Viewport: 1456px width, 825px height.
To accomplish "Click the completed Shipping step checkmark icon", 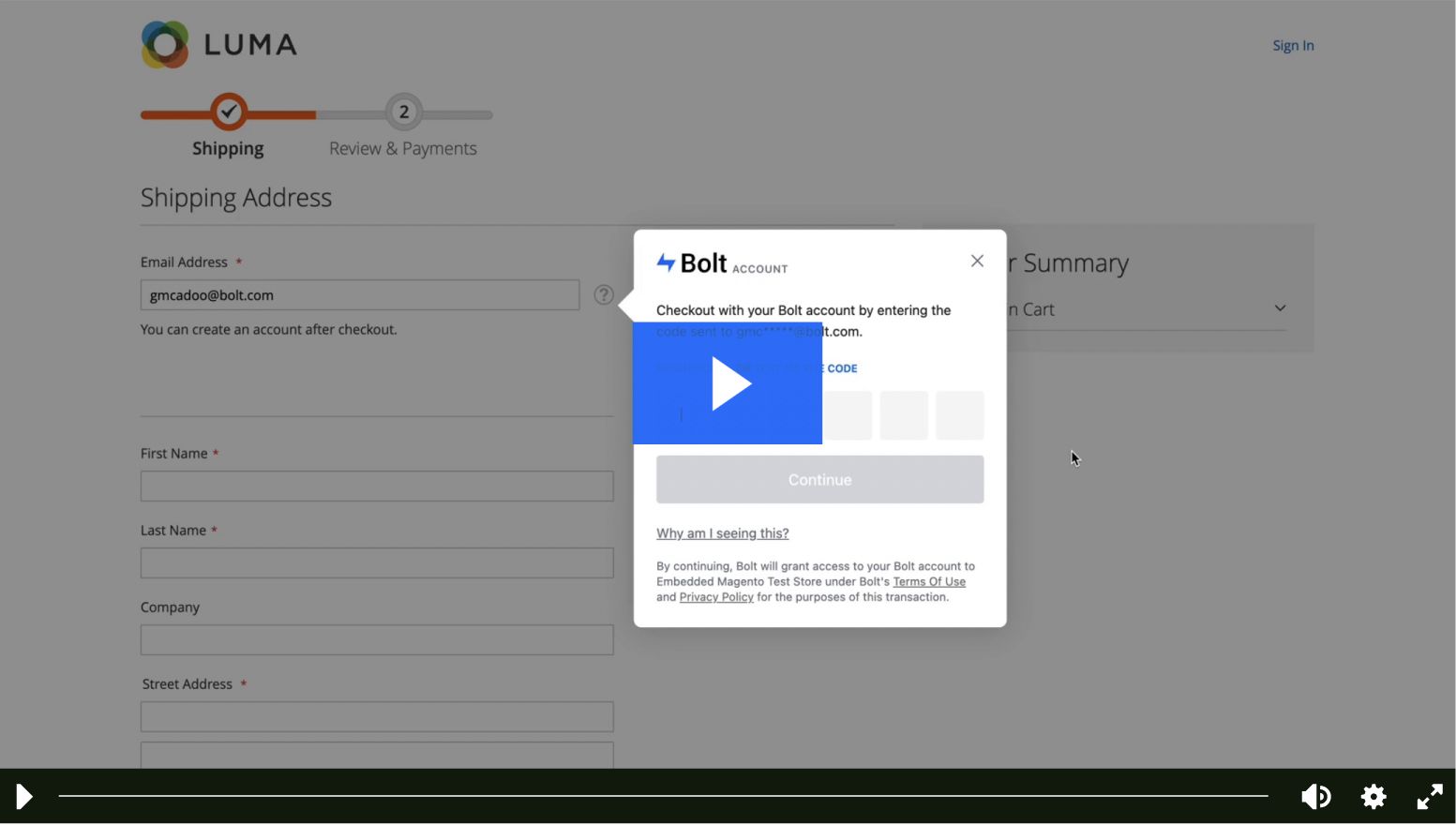I will [x=228, y=112].
